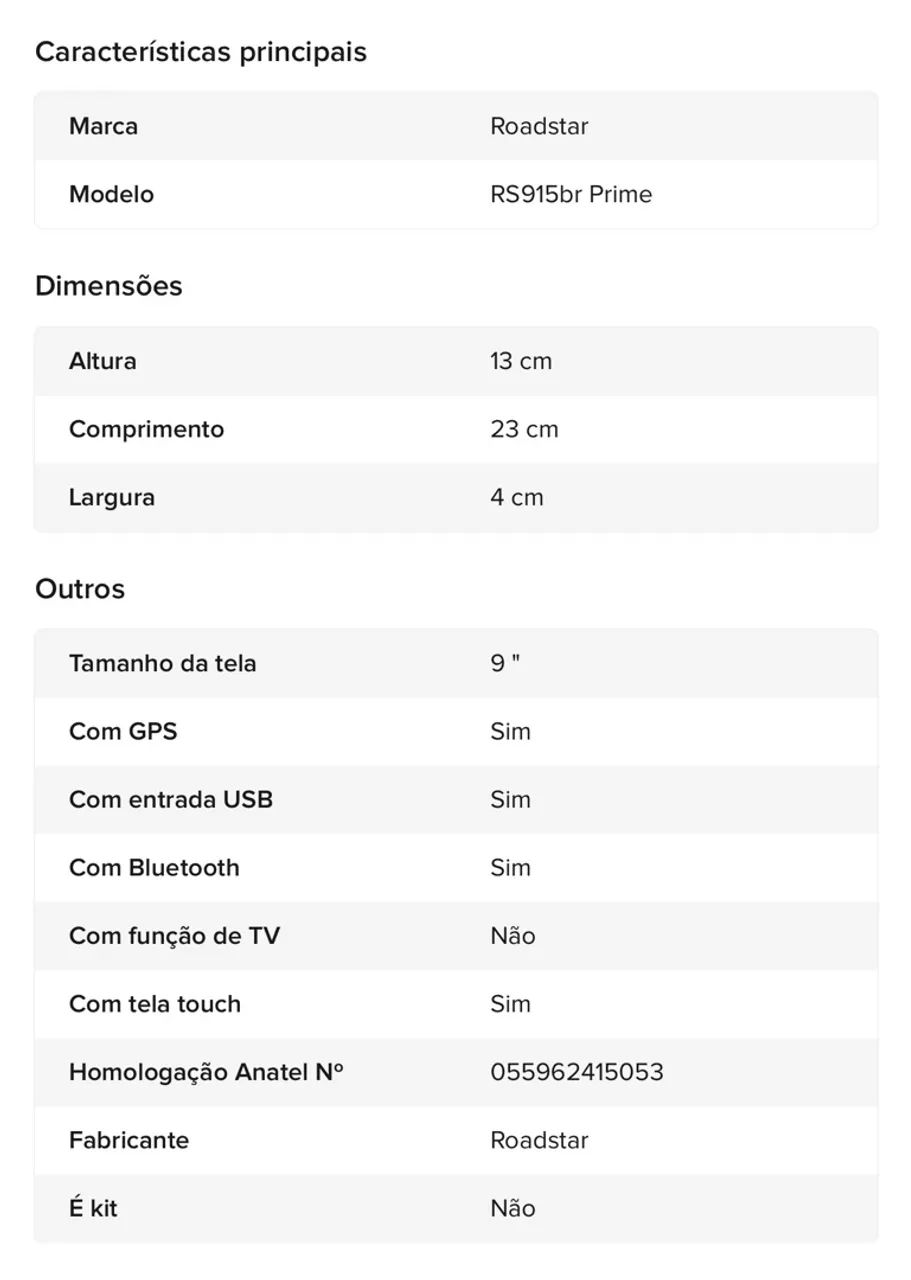Viewport: 911px width, 1280px height.
Task: Click the Largura label
Action: [x=112, y=498]
